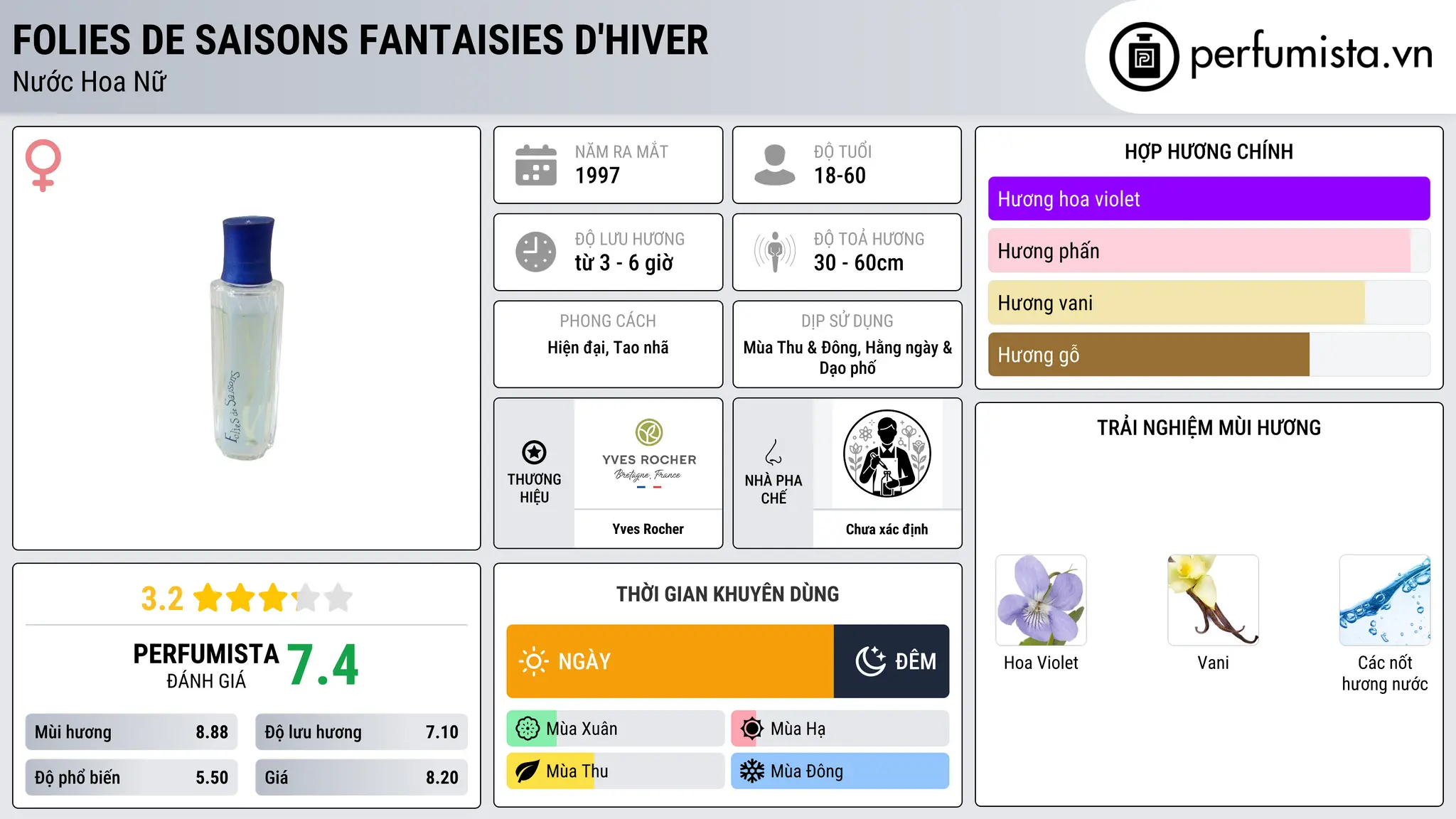This screenshot has height=819, width=1456.
Task: Click the sun icon for Mùa Hạ
Action: [x=751, y=729]
